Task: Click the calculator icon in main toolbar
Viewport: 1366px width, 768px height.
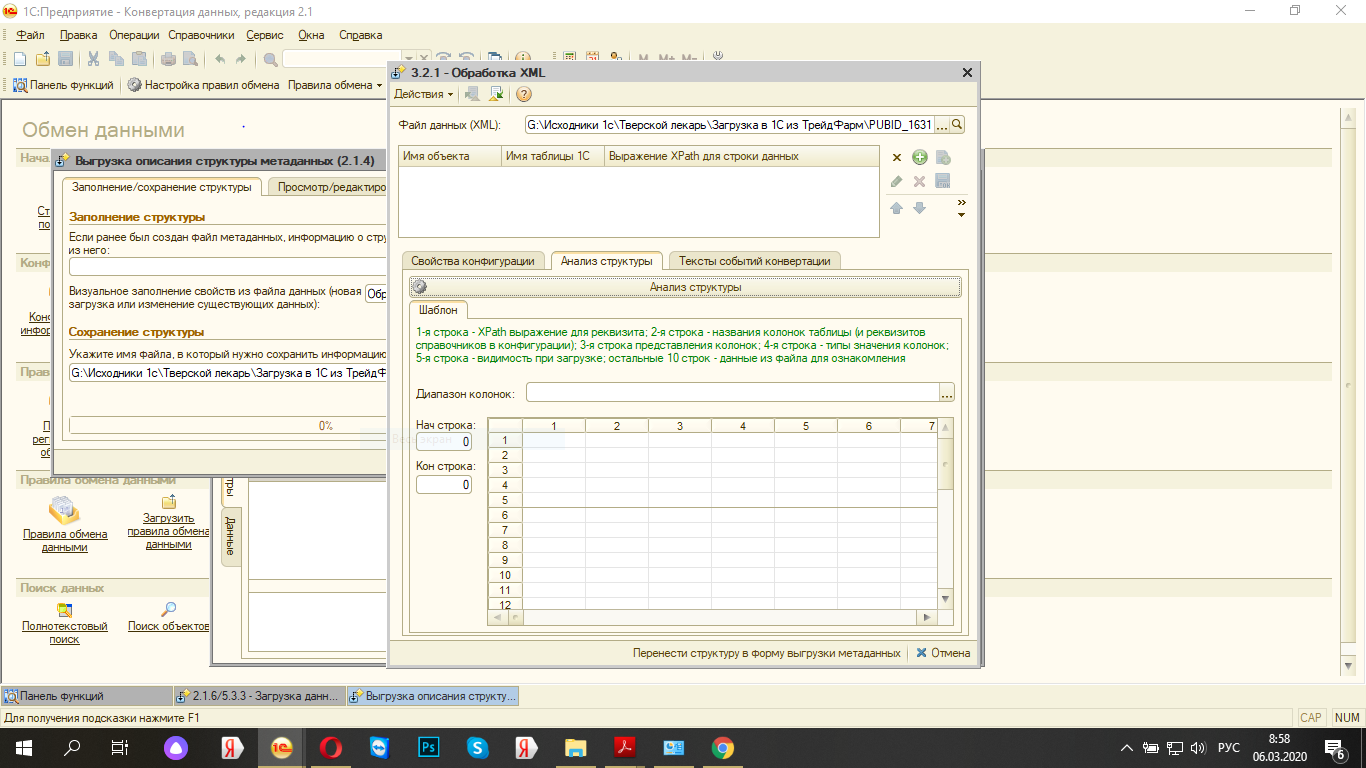Action: (x=569, y=59)
